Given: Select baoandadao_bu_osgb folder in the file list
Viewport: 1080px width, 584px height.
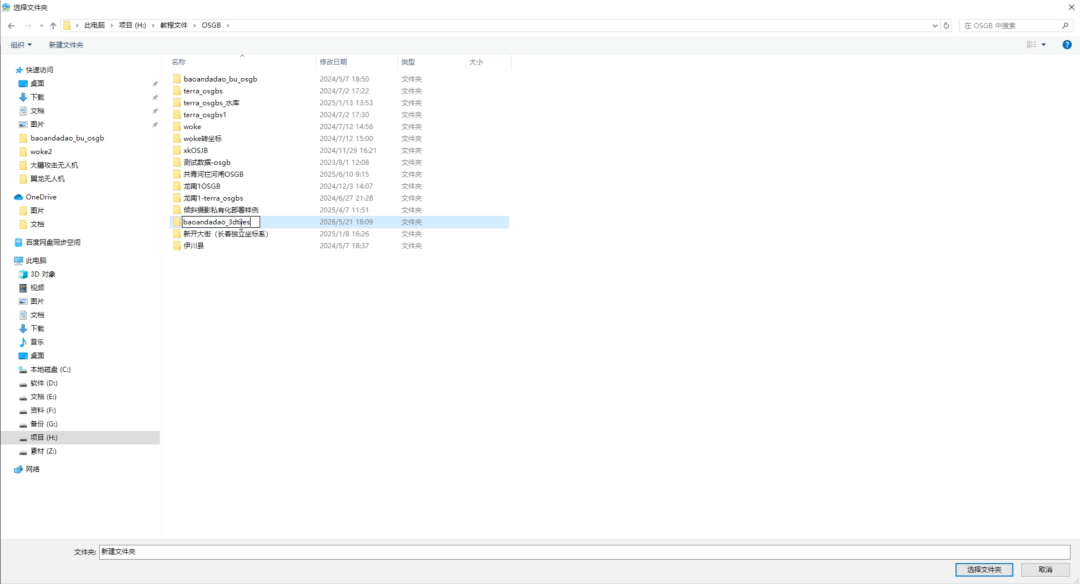Looking at the screenshot, I should 220,79.
